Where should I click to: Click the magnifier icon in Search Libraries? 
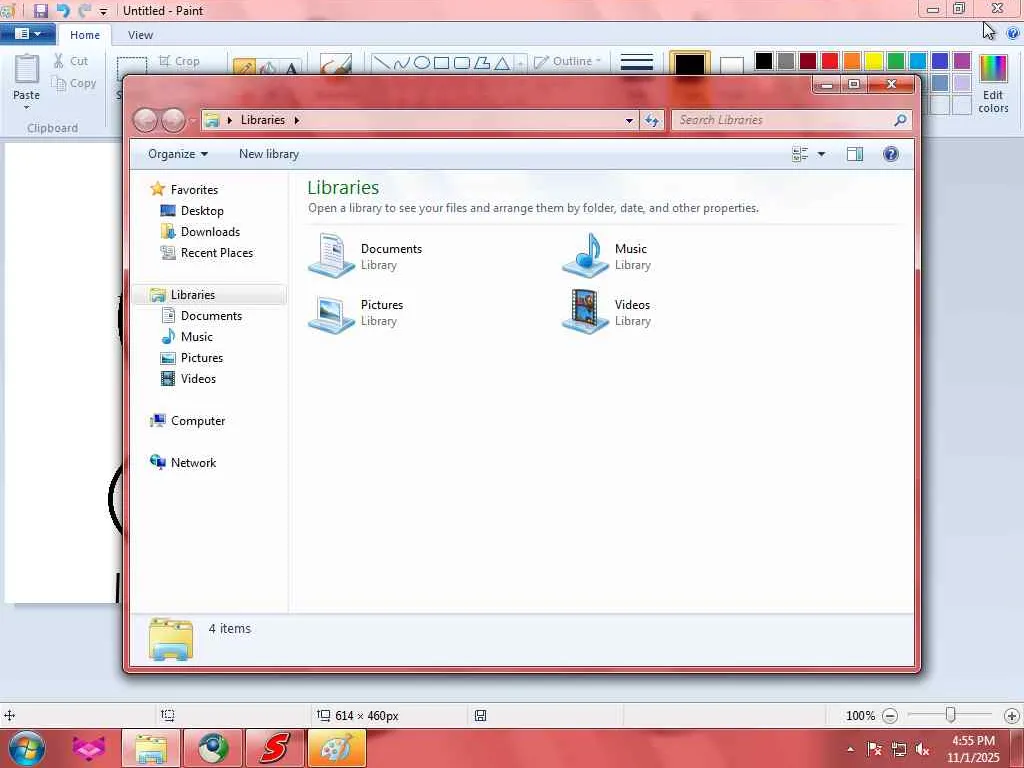point(900,120)
